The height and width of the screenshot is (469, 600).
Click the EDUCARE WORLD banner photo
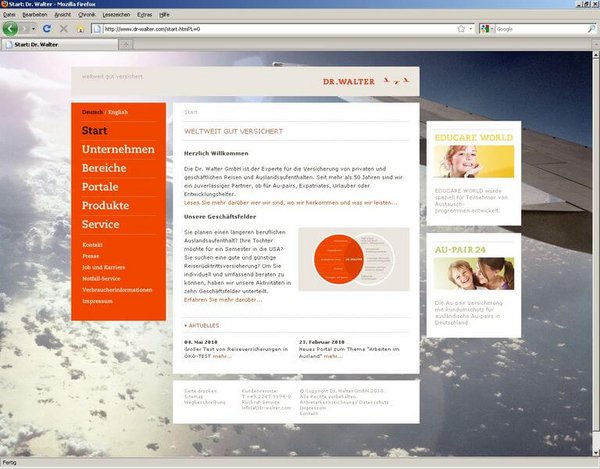[474, 161]
